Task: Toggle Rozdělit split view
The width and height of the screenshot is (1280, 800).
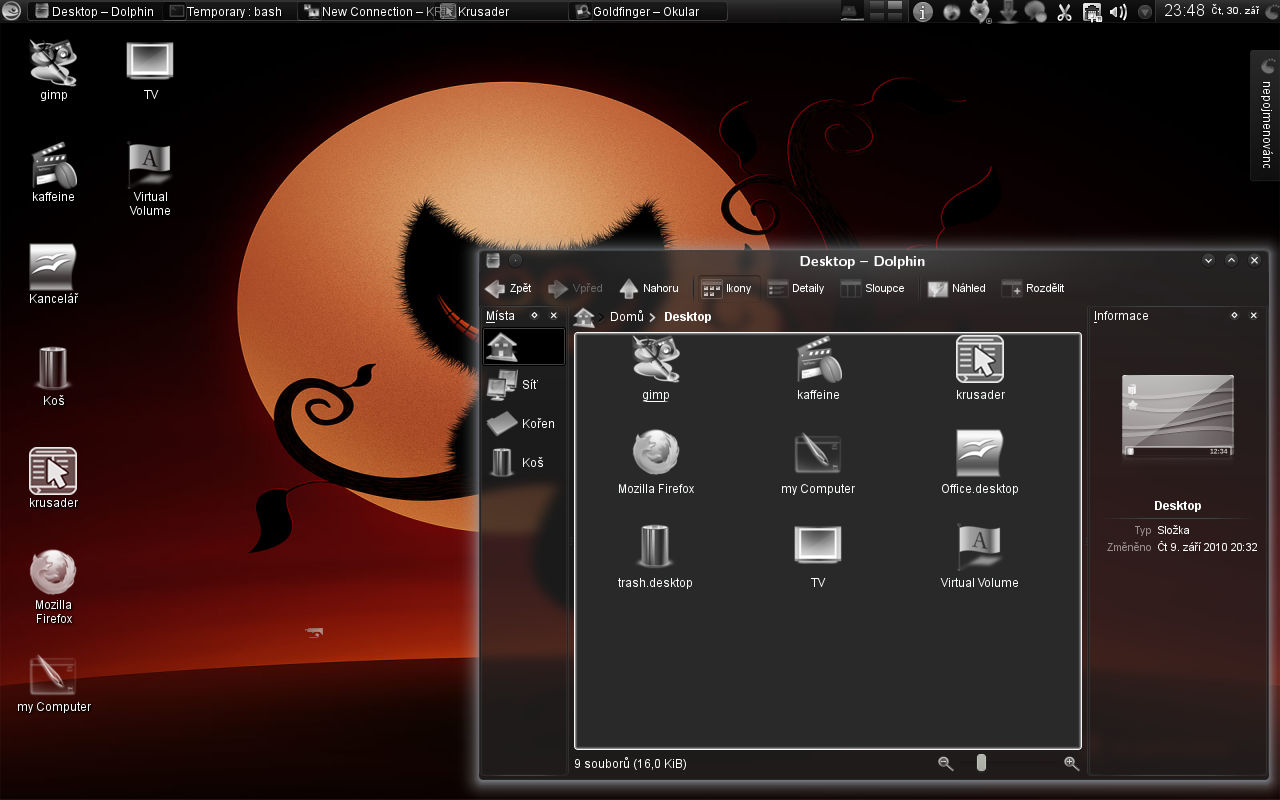Action: click(1033, 288)
